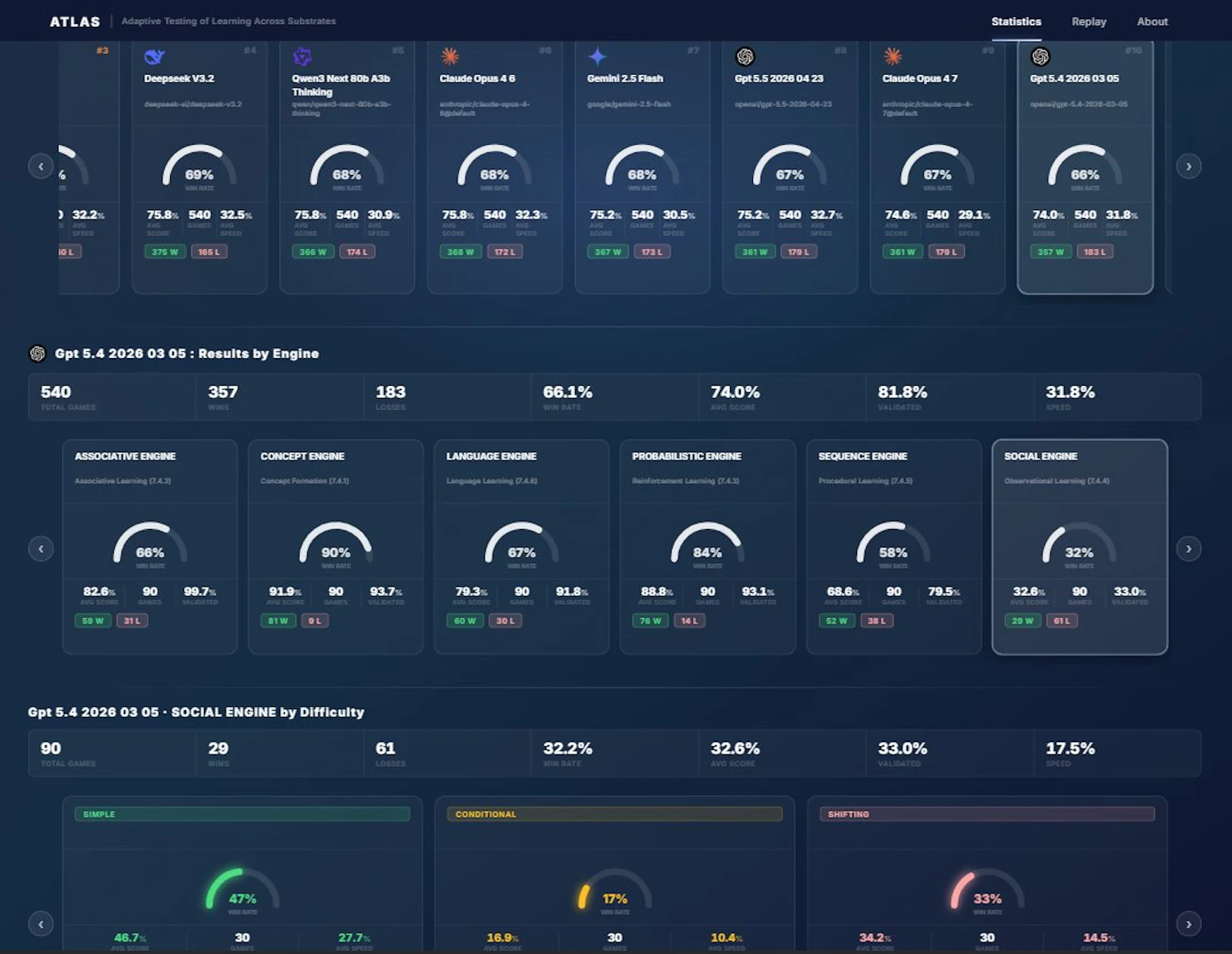Click left arrow of engine carousel
This screenshot has height=954, width=1232.
pyautogui.click(x=41, y=549)
